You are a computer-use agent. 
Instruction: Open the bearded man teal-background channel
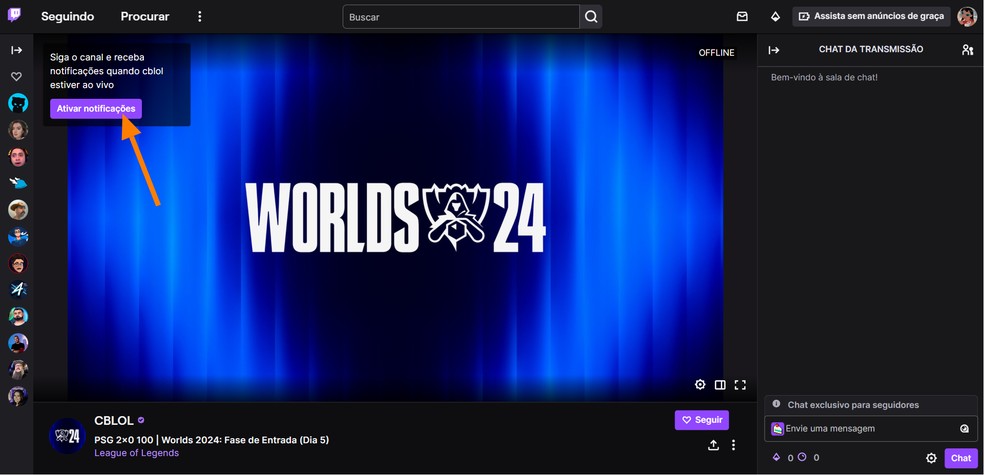point(18,316)
